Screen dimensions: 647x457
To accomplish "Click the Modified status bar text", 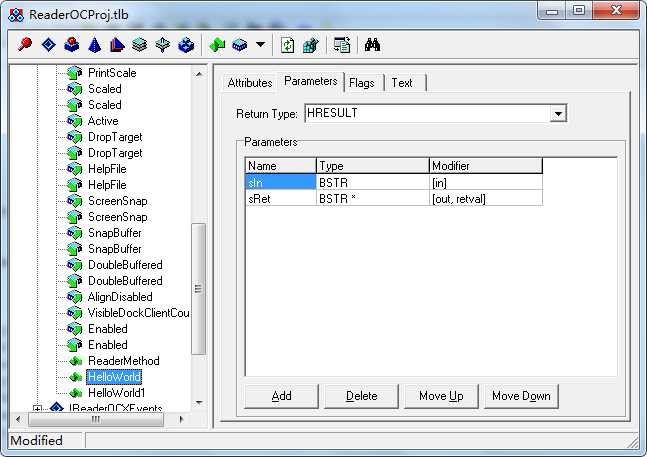I will coord(36,441).
